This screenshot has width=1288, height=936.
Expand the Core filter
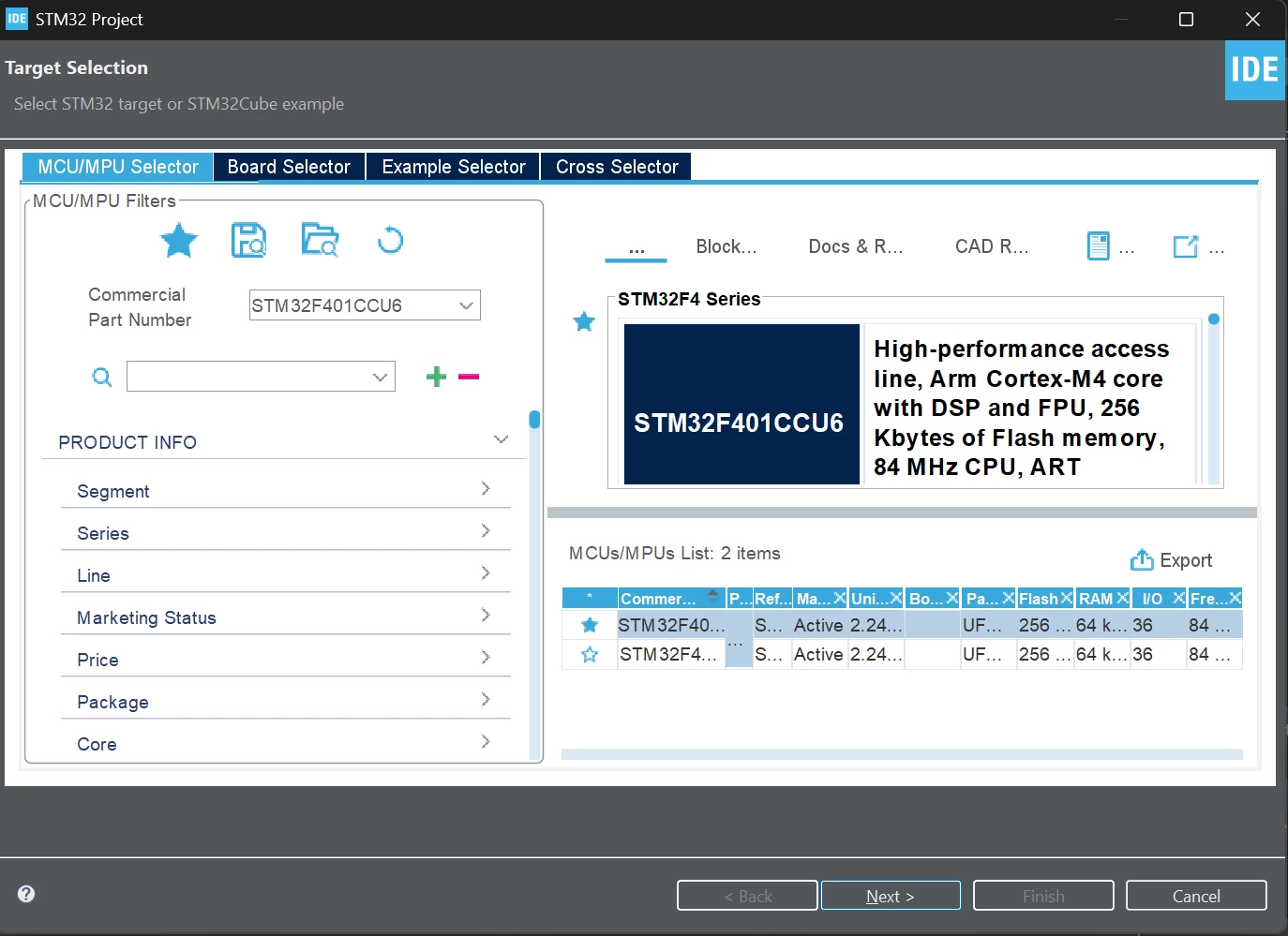pos(486,741)
